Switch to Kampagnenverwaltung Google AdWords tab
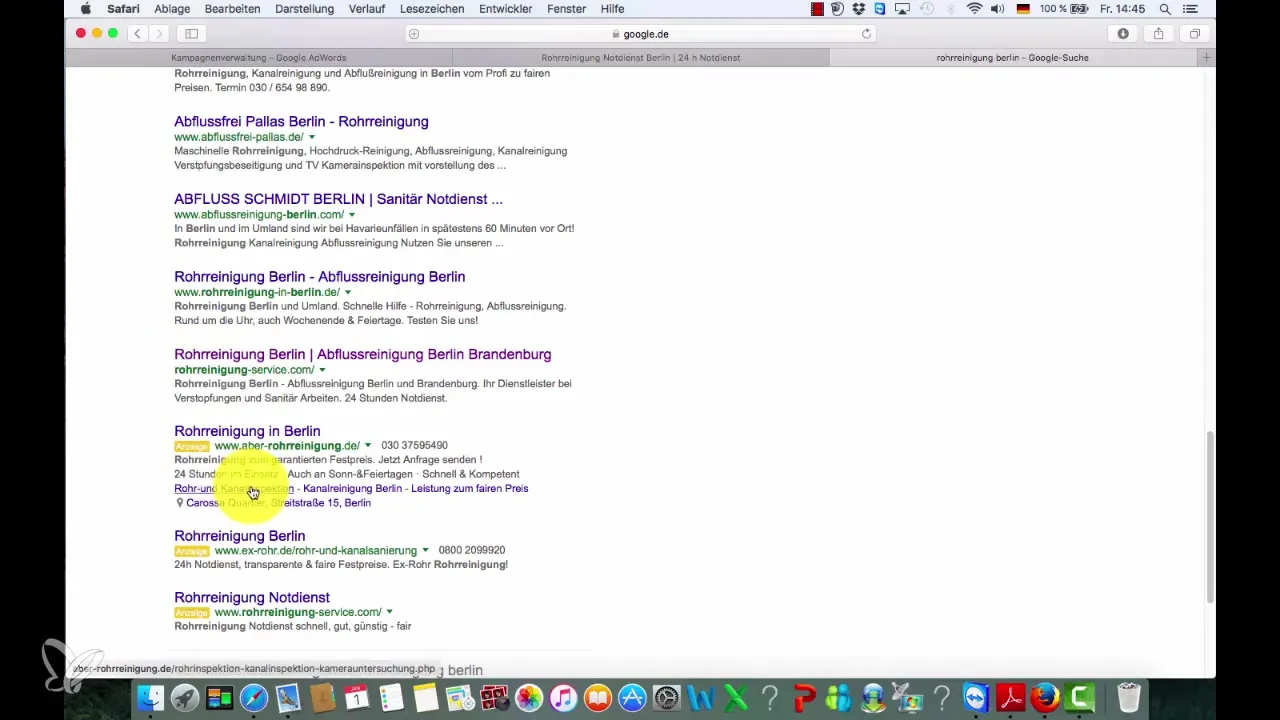This screenshot has width=1280, height=720. [258, 58]
